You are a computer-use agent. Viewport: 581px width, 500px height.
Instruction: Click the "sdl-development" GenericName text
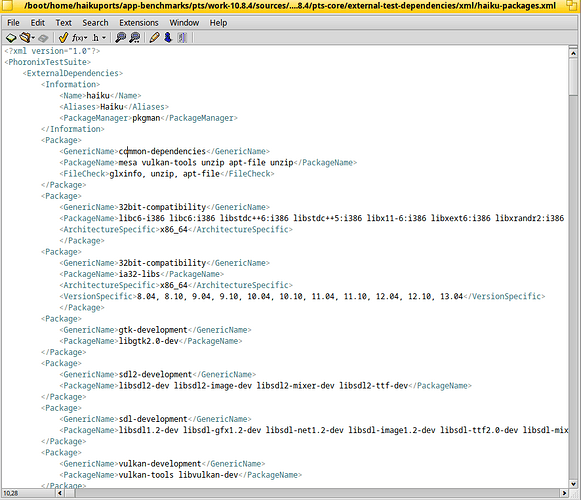(153, 419)
